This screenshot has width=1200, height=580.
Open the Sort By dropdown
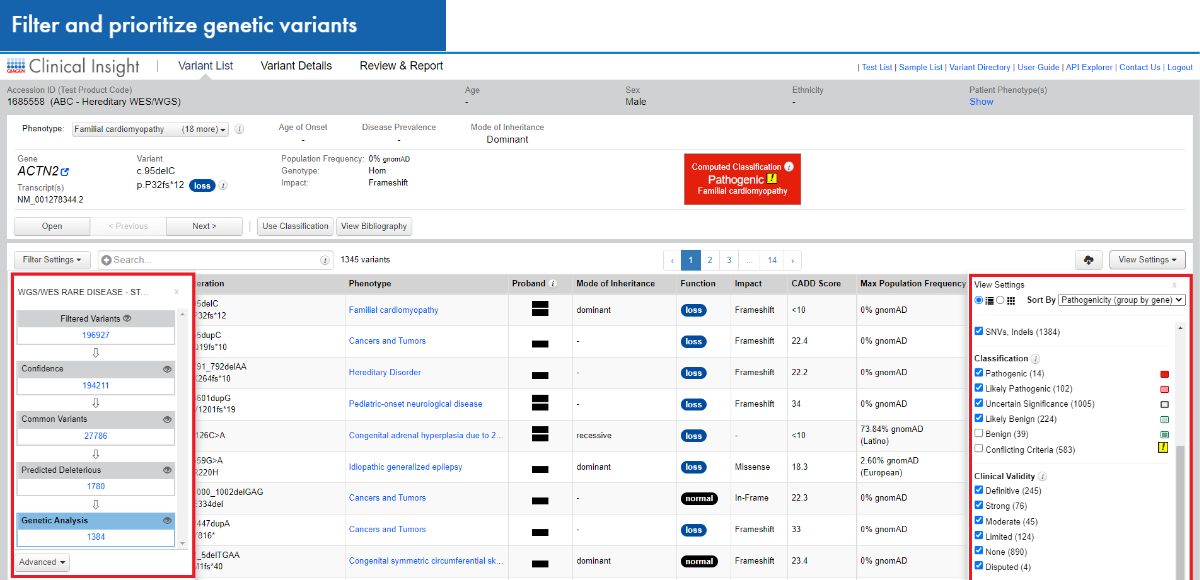(1122, 300)
